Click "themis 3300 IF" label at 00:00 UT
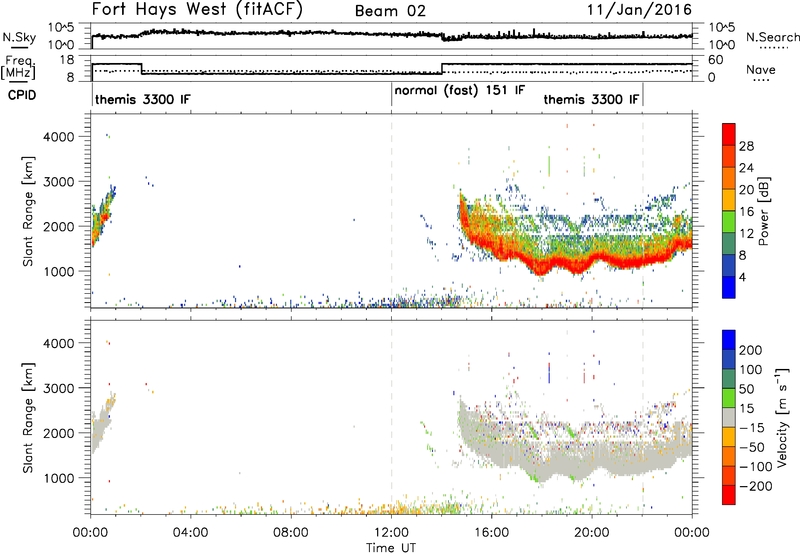800x554 pixels. click(142, 99)
